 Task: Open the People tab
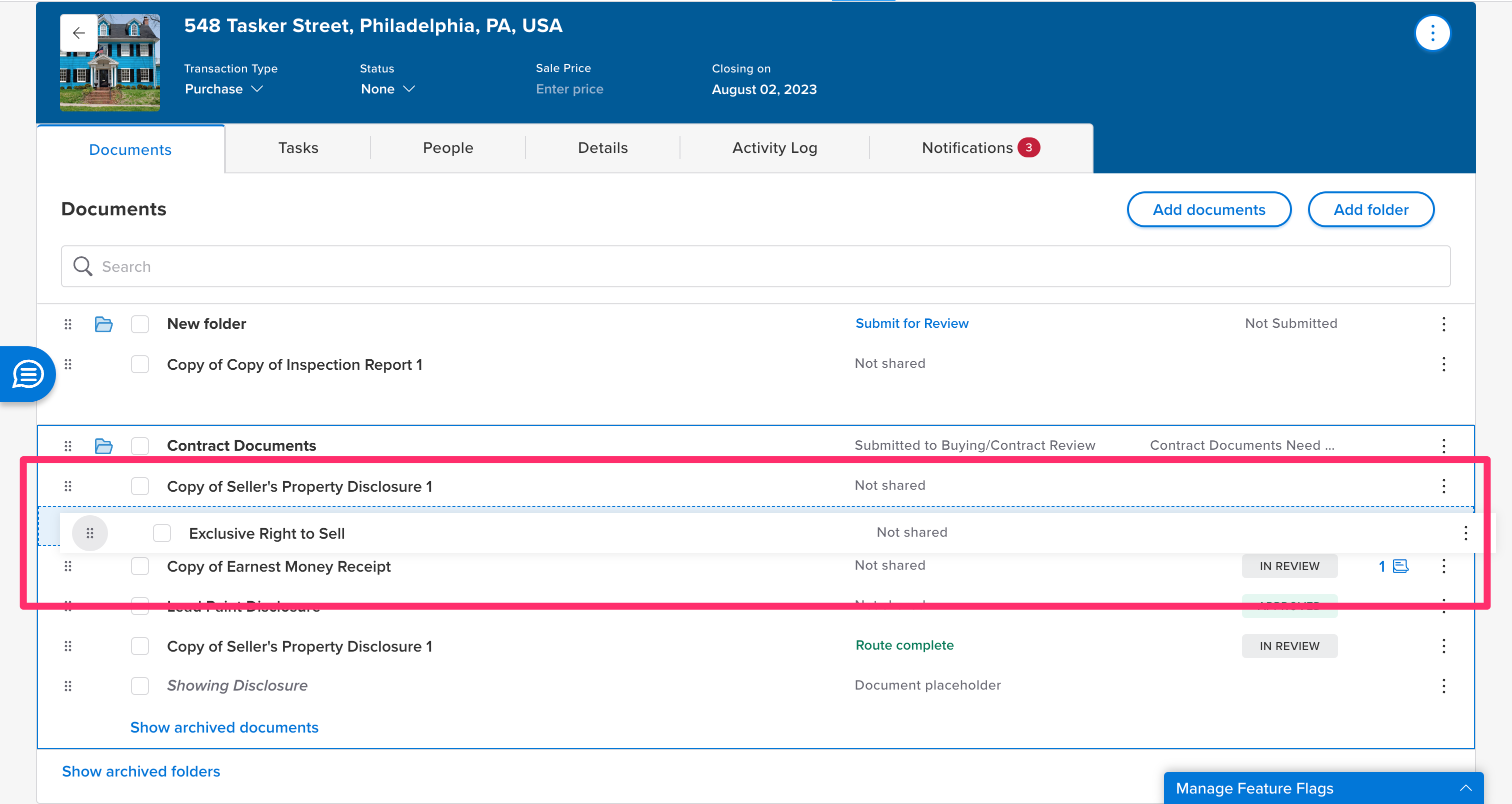(x=448, y=148)
